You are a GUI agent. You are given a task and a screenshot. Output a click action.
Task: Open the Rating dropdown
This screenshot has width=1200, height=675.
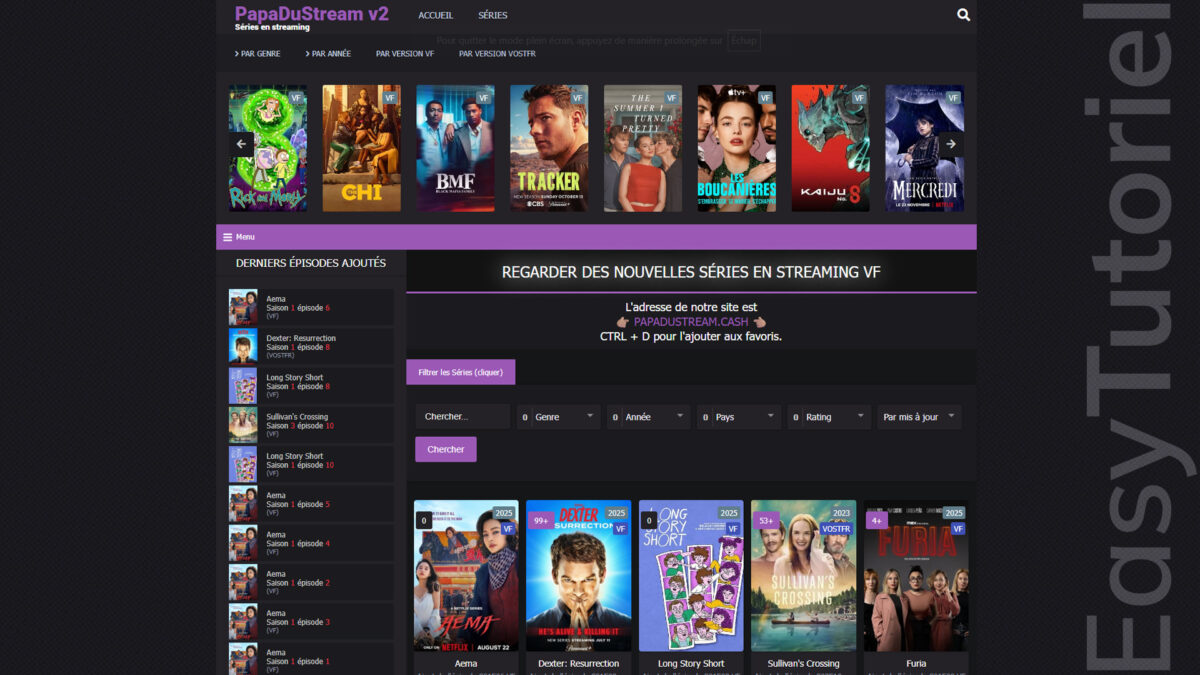(829, 417)
